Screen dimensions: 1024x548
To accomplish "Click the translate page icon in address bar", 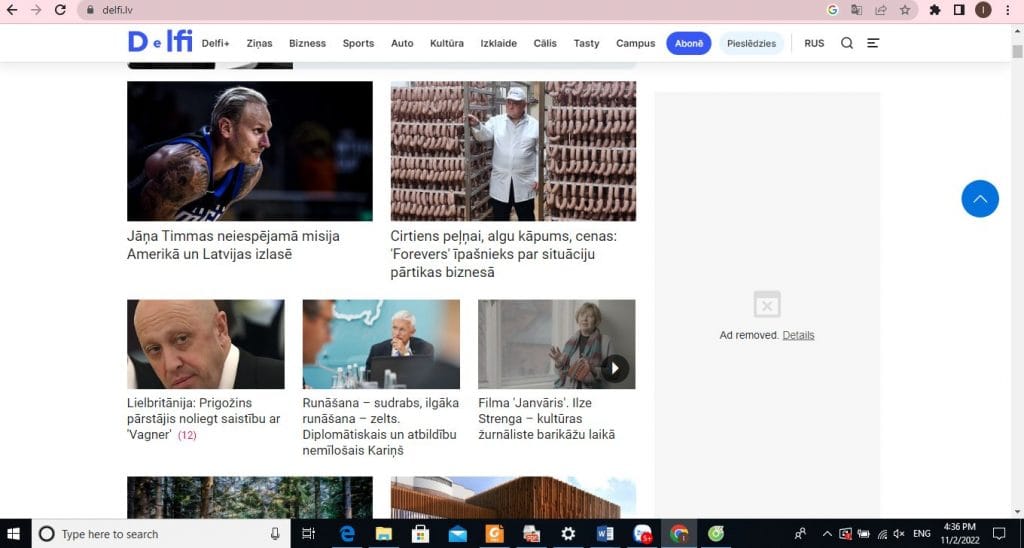I will click(857, 10).
